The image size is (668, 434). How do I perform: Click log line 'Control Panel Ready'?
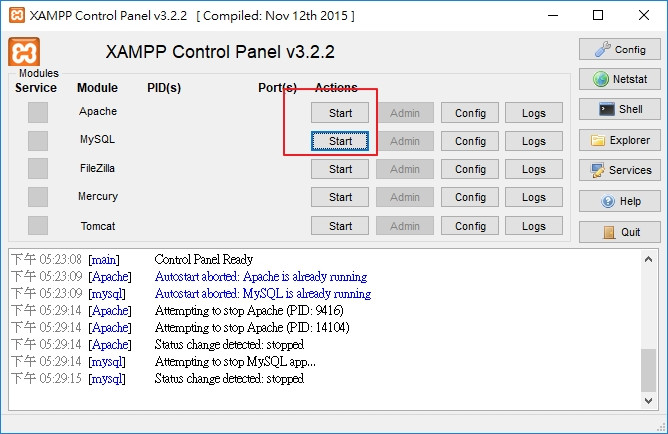(204, 259)
